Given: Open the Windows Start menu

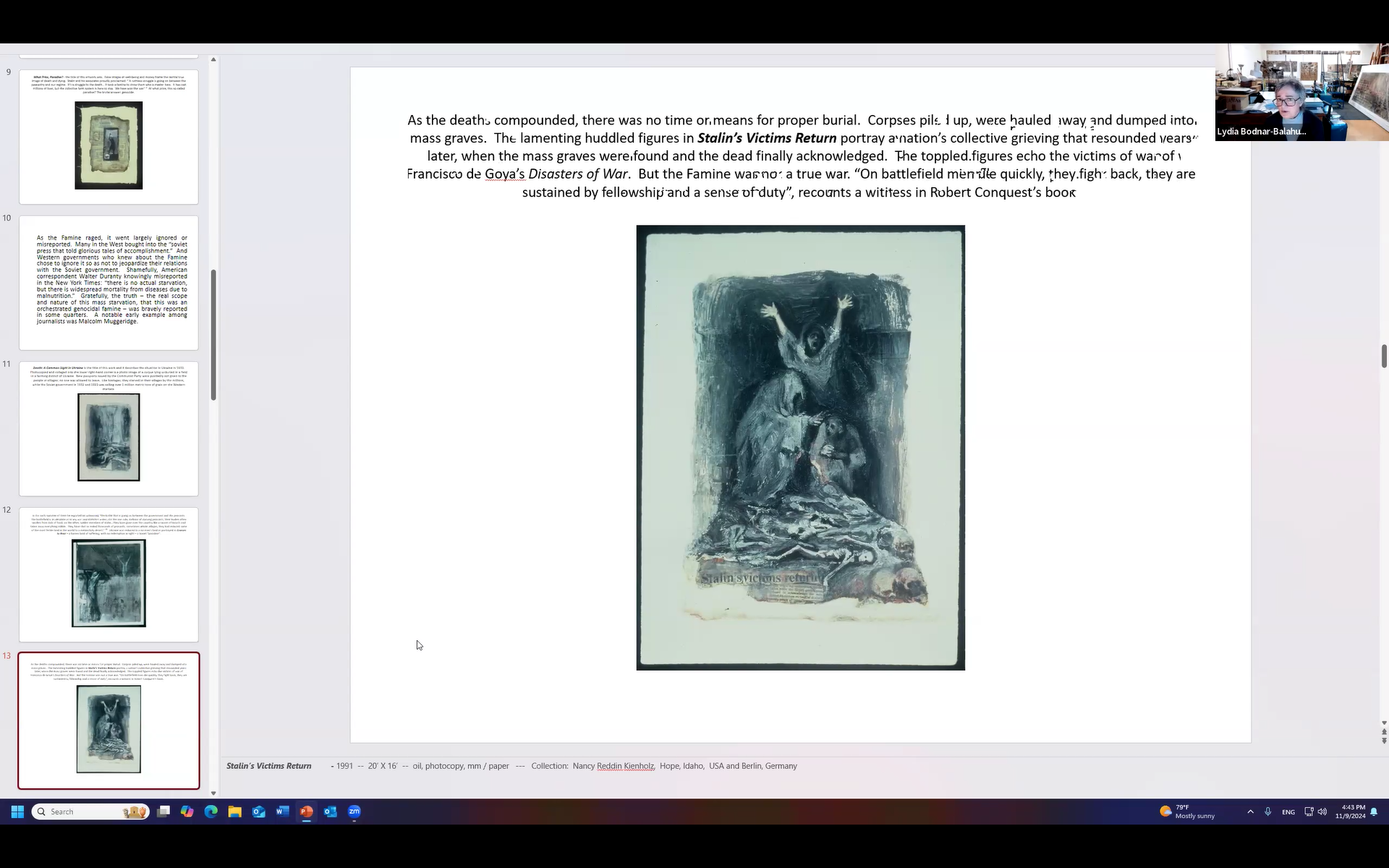Looking at the screenshot, I should 17,812.
